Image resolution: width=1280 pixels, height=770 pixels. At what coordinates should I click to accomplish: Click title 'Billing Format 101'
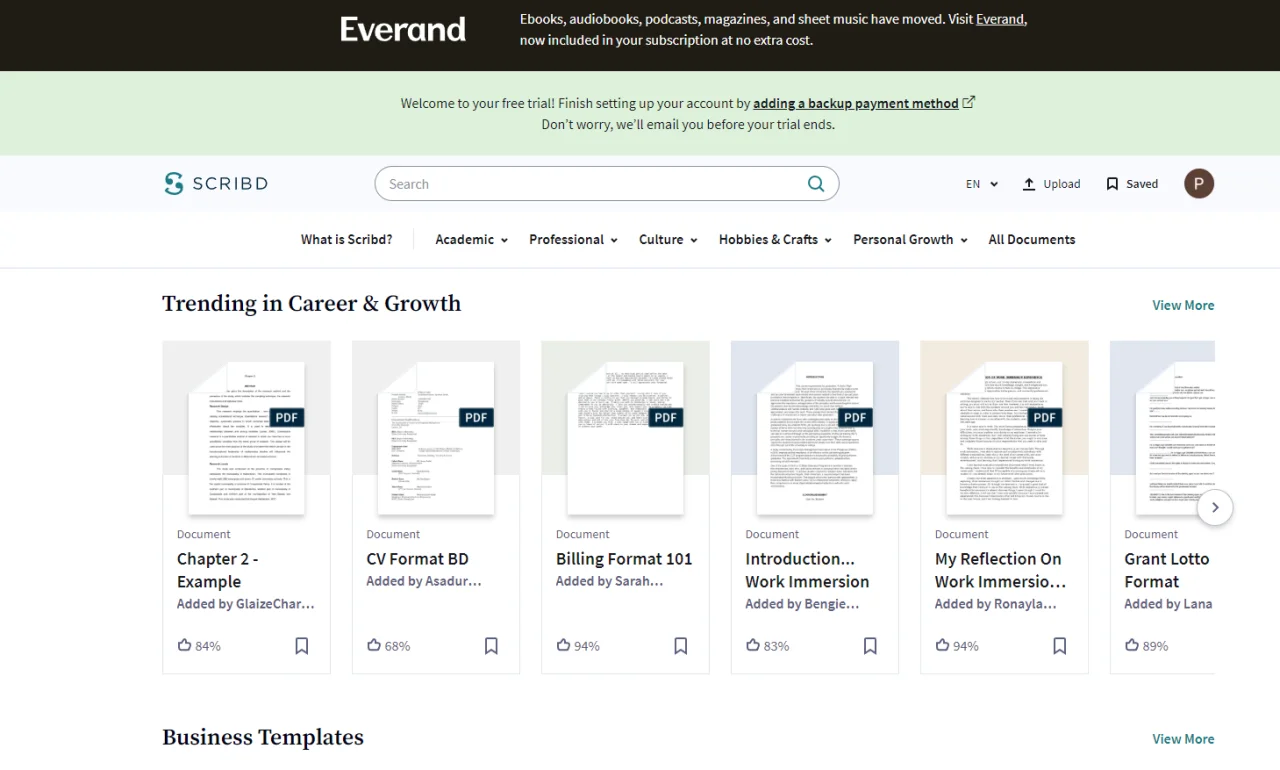point(624,559)
